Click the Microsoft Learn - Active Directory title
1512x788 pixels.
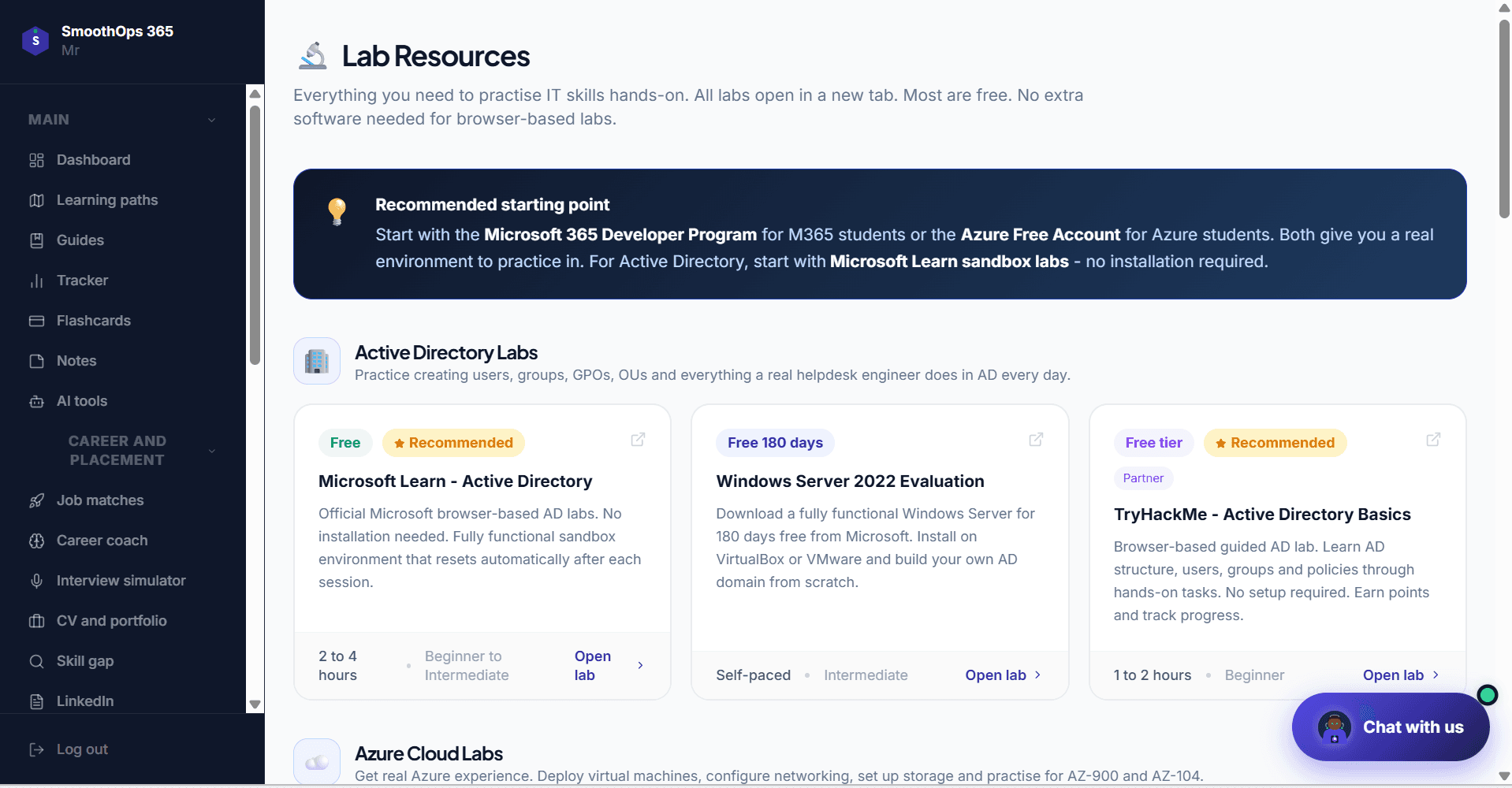455,481
